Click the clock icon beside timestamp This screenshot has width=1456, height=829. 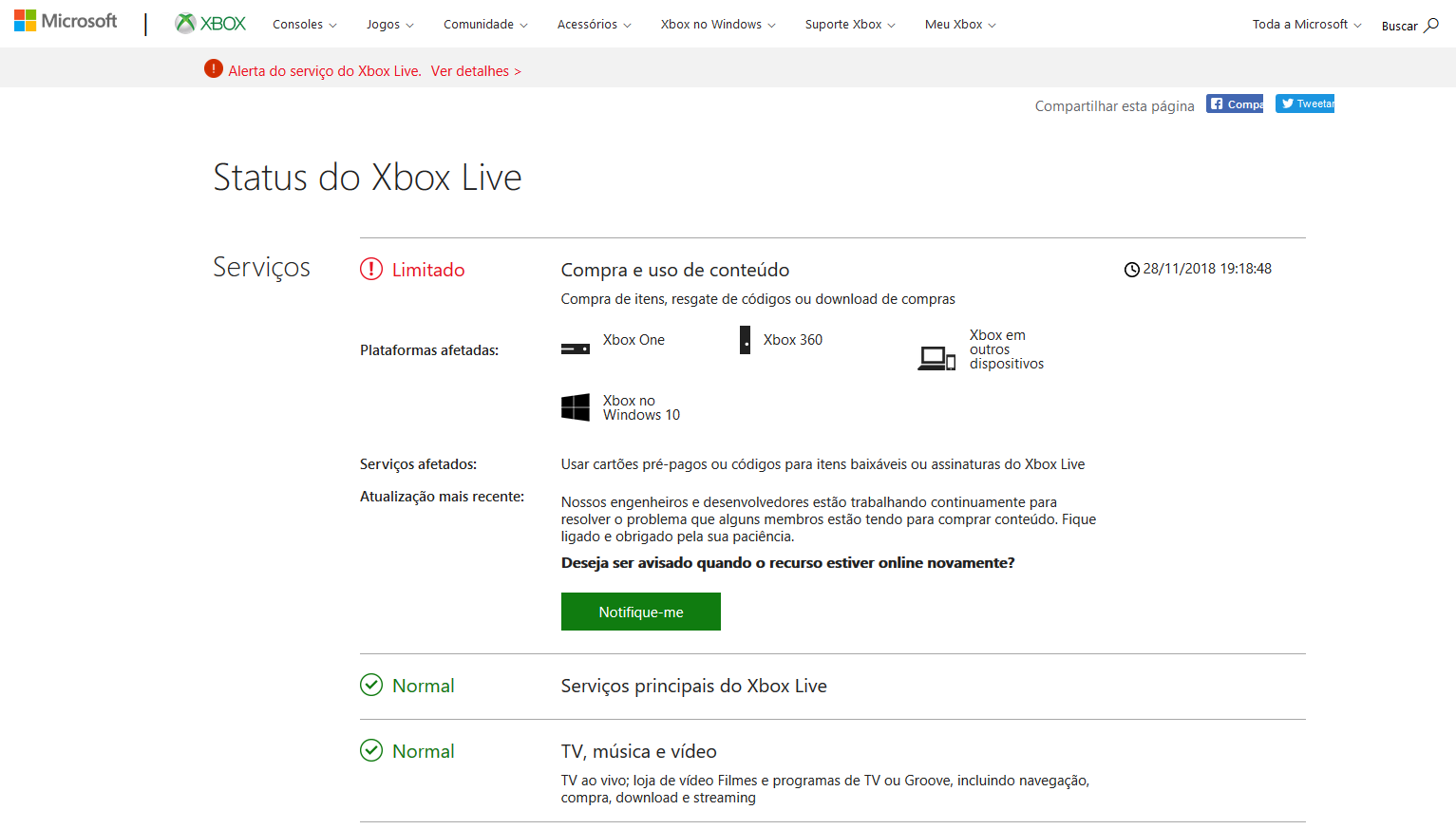tap(1131, 270)
